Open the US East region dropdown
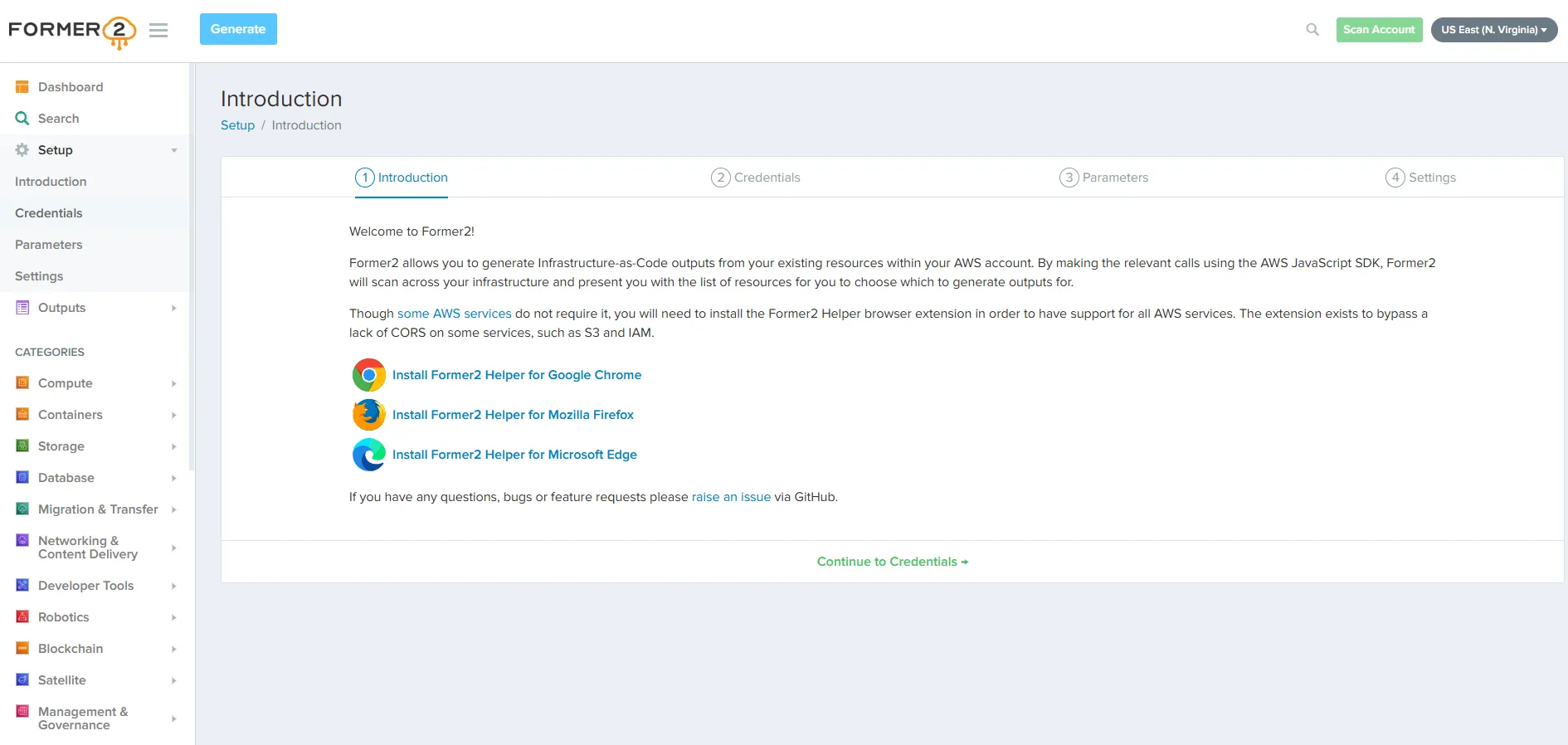1568x745 pixels. (1493, 30)
